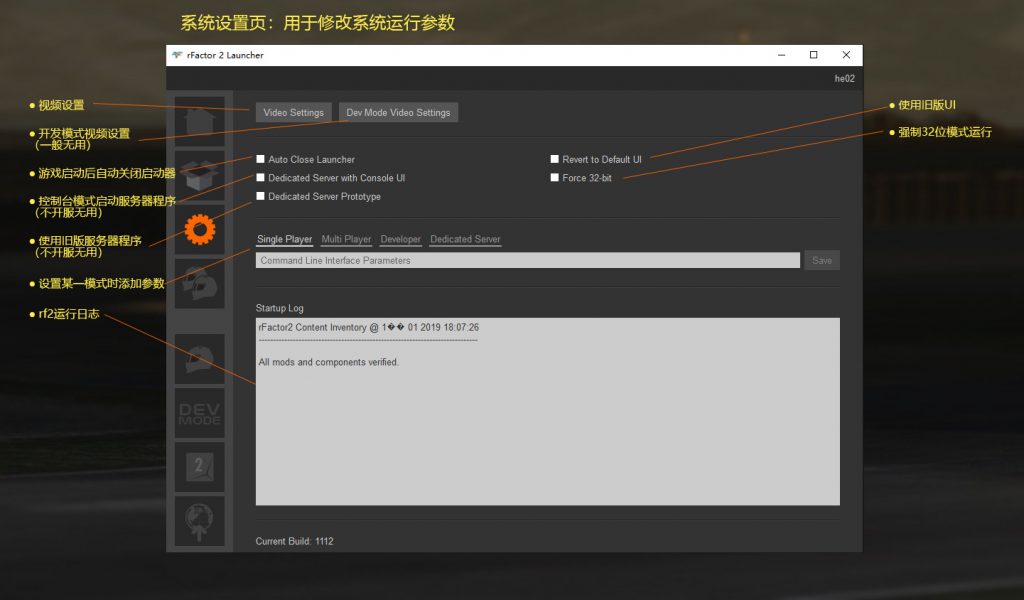This screenshot has width=1024, height=600.
Task: Select the Dedicated Server tab
Action: tap(466, 240)
